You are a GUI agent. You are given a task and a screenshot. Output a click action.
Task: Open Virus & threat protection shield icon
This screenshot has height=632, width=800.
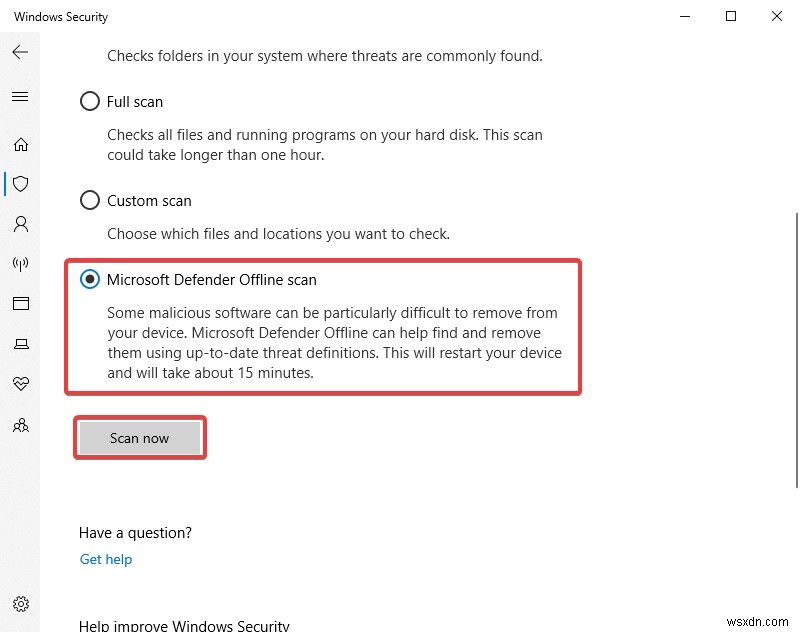(20, 184)
